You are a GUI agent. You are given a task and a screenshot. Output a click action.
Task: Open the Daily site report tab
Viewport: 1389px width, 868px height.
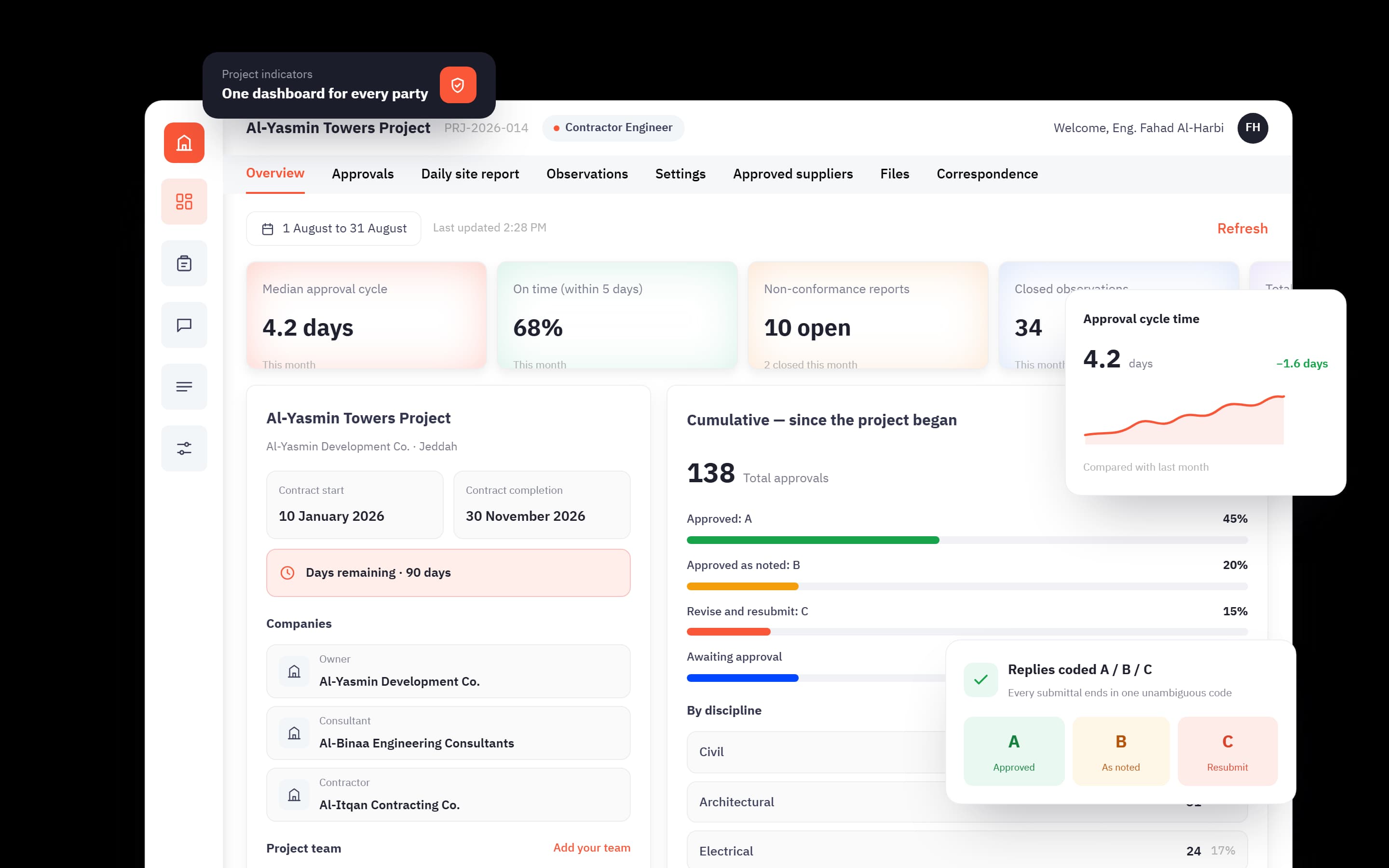pos(470,174)
